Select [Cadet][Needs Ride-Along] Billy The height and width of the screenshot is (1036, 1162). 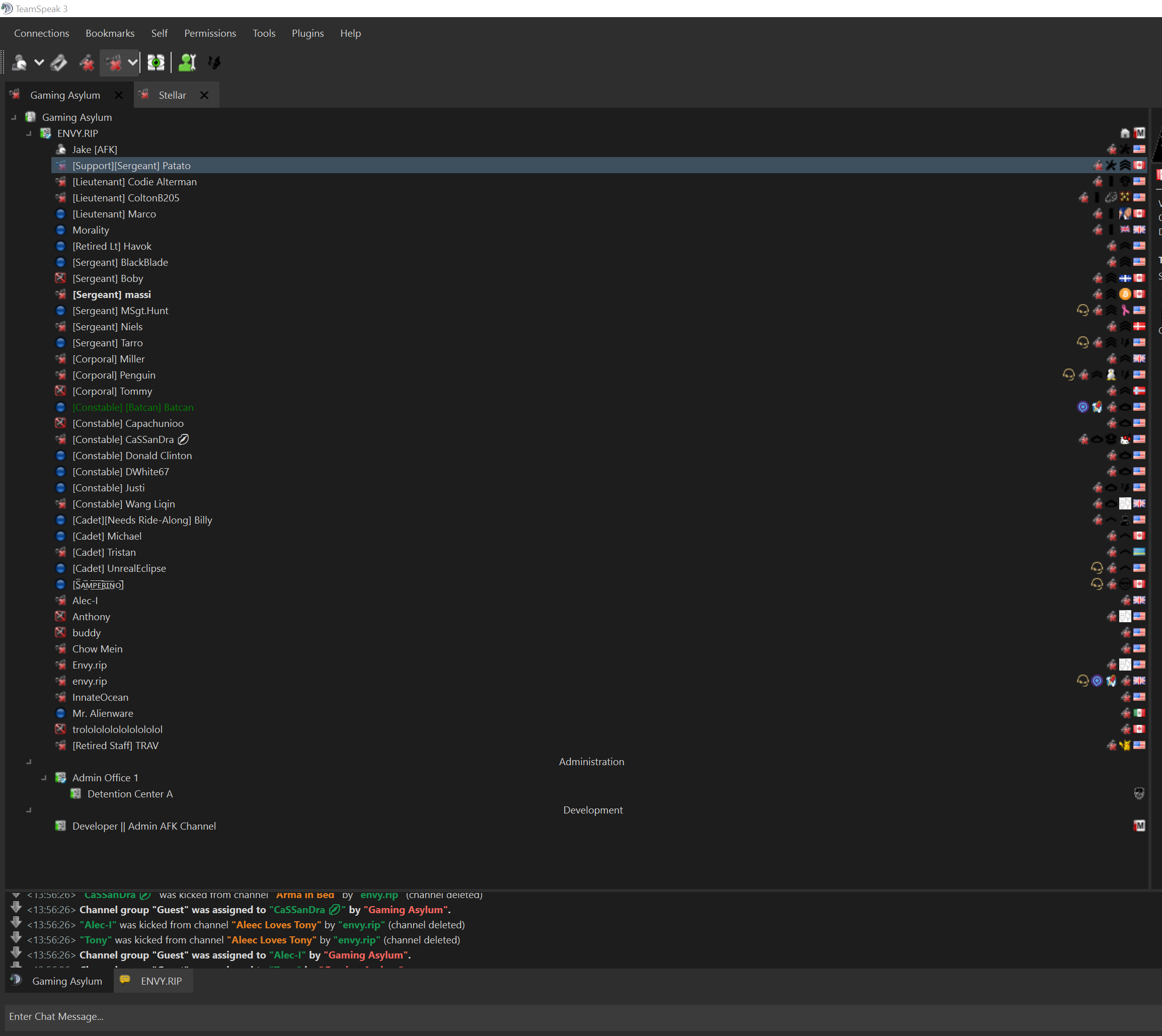pyautogui.click(x=142, y=520)
